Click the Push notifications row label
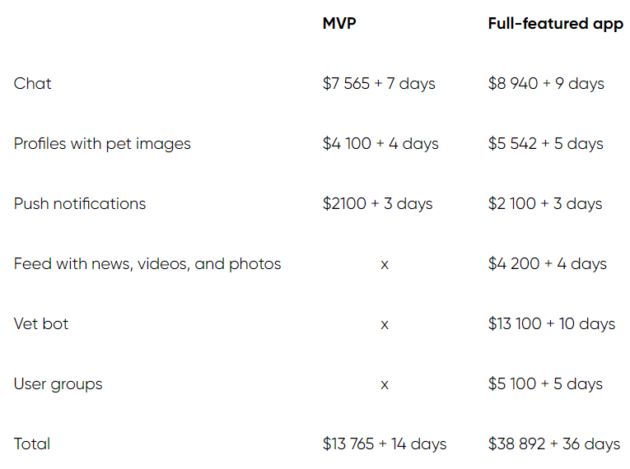The image size is (630, 469). pyautogui.click(x=80, y=203)
